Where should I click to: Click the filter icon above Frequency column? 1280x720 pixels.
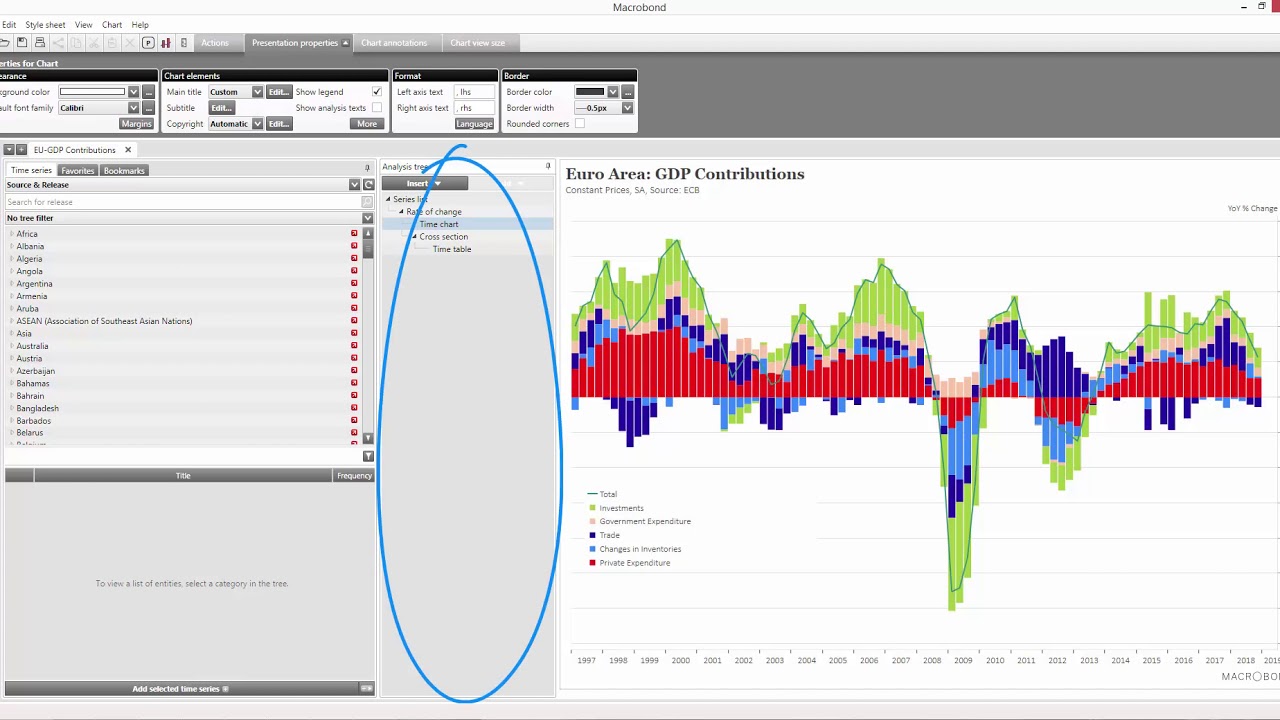[368, 456]
